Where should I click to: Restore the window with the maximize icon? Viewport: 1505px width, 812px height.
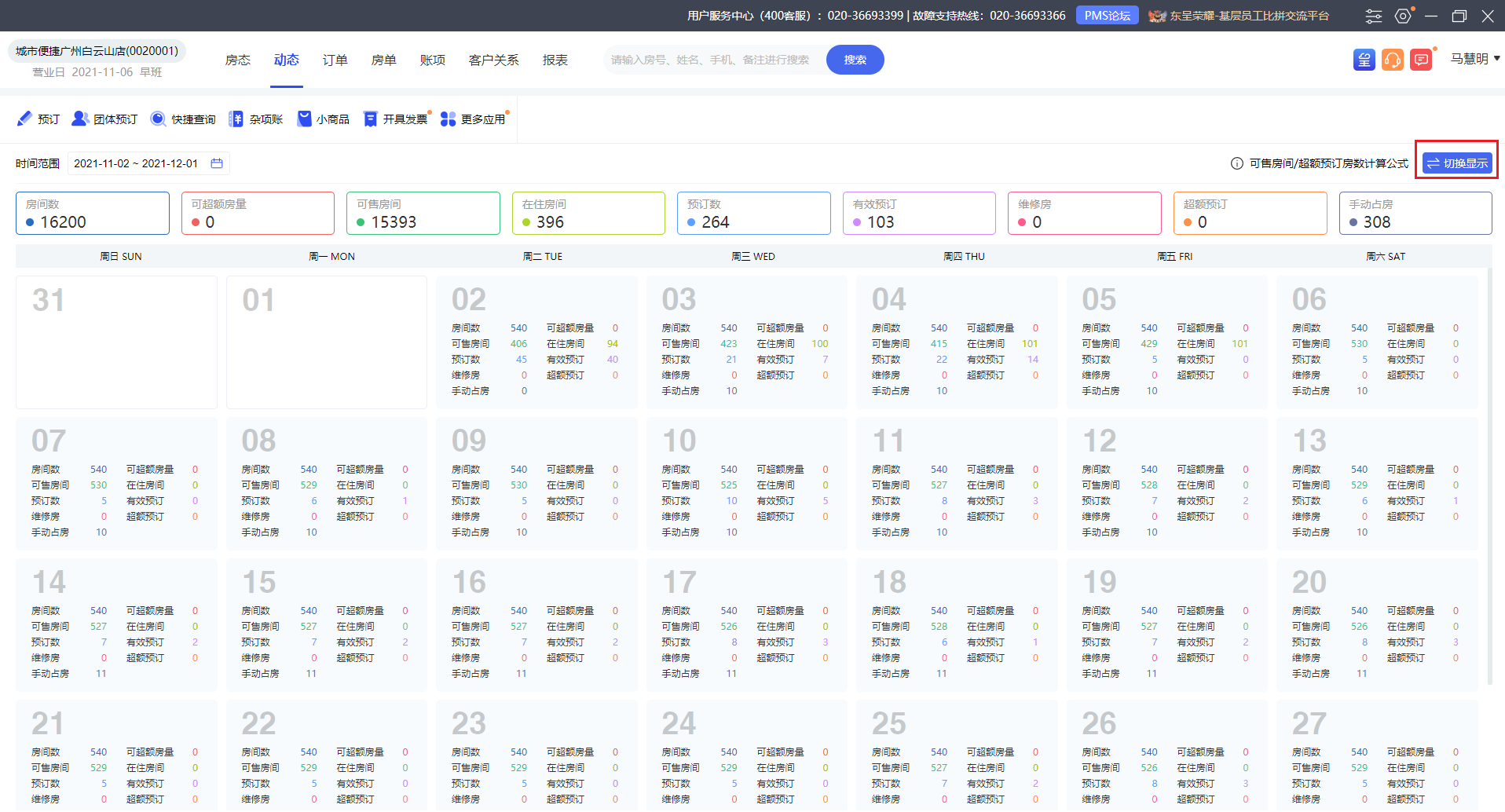pyautogui.click(x=1459, y=16)
